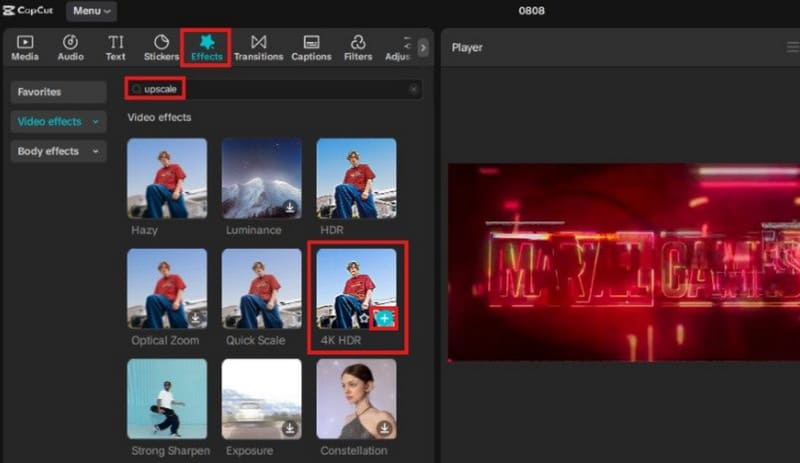Expand the Video effects category
The width and height of the screenshot is (800, 463).
click(x=59, y=122)
